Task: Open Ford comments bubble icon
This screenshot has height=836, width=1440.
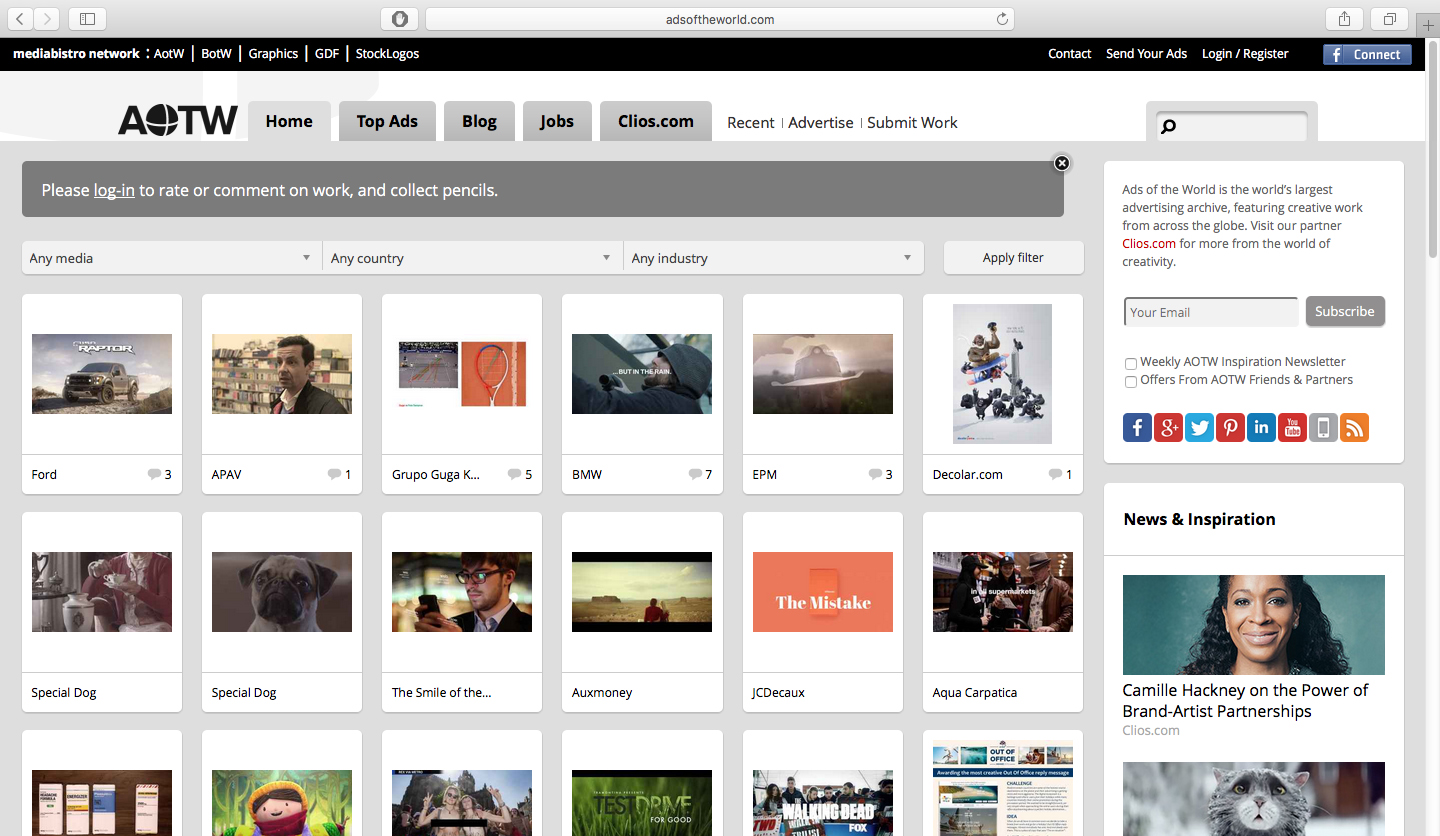Action: (x=154, y=474)
